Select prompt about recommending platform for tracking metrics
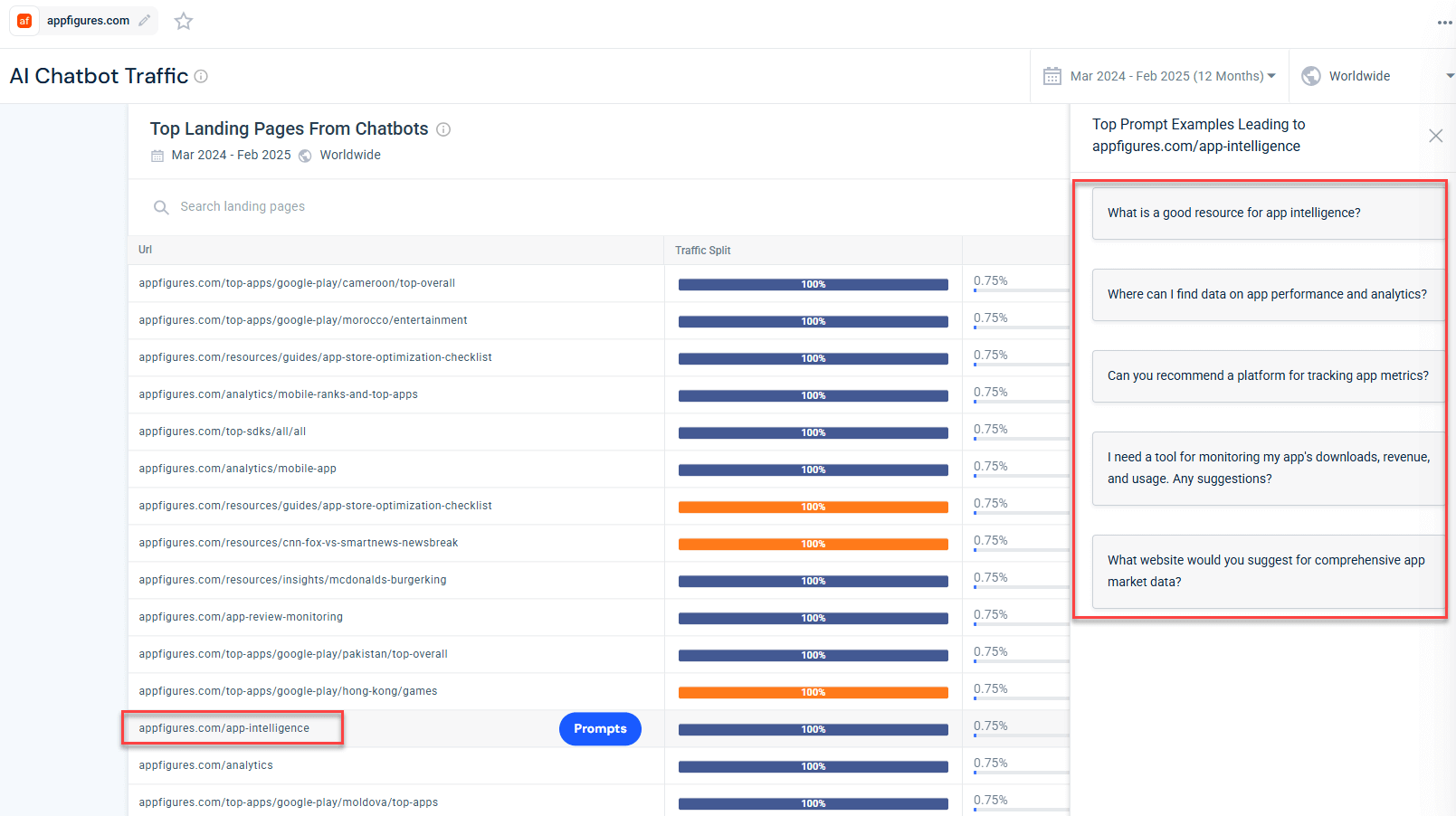1456x816 pixels. point(1267,376)
